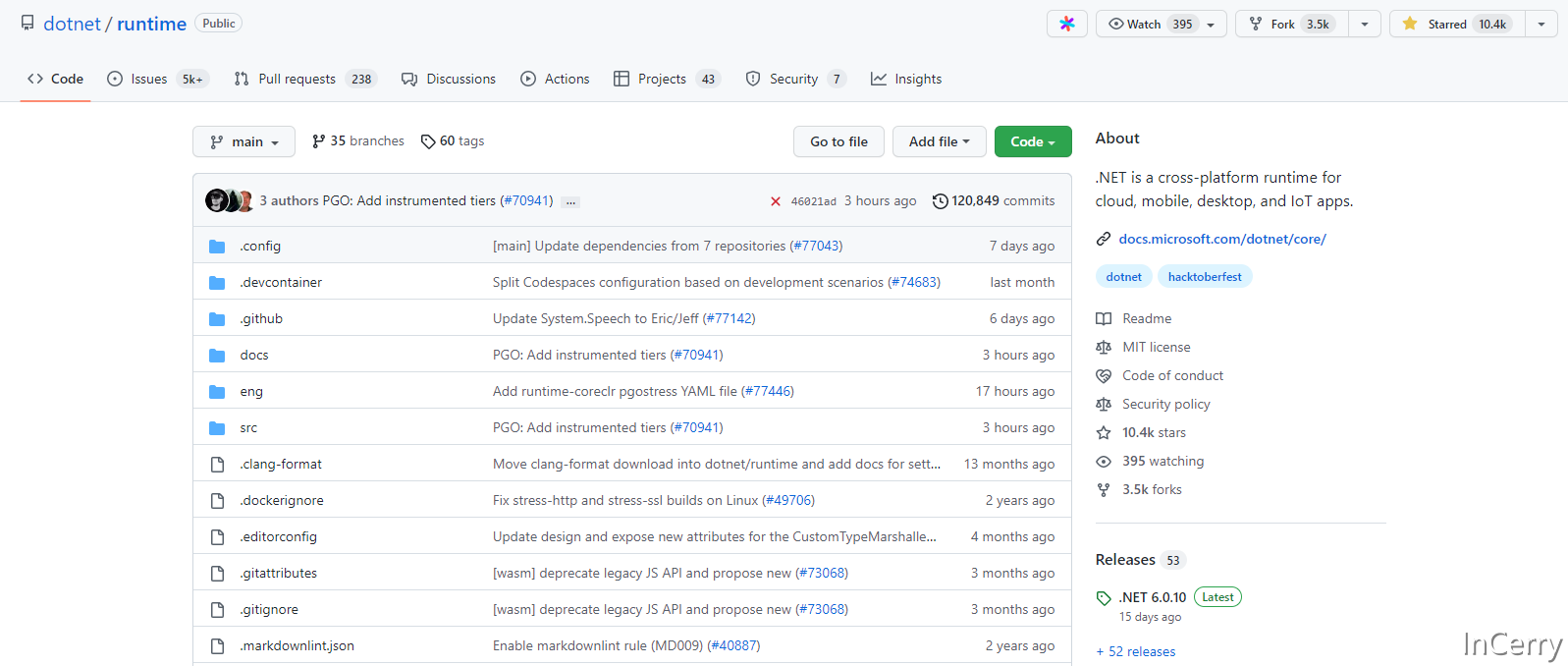Click the link icon beside docs.microsoft.com
The image size is (1568, 666).
pyautogui.click(x=1104, y=239)
